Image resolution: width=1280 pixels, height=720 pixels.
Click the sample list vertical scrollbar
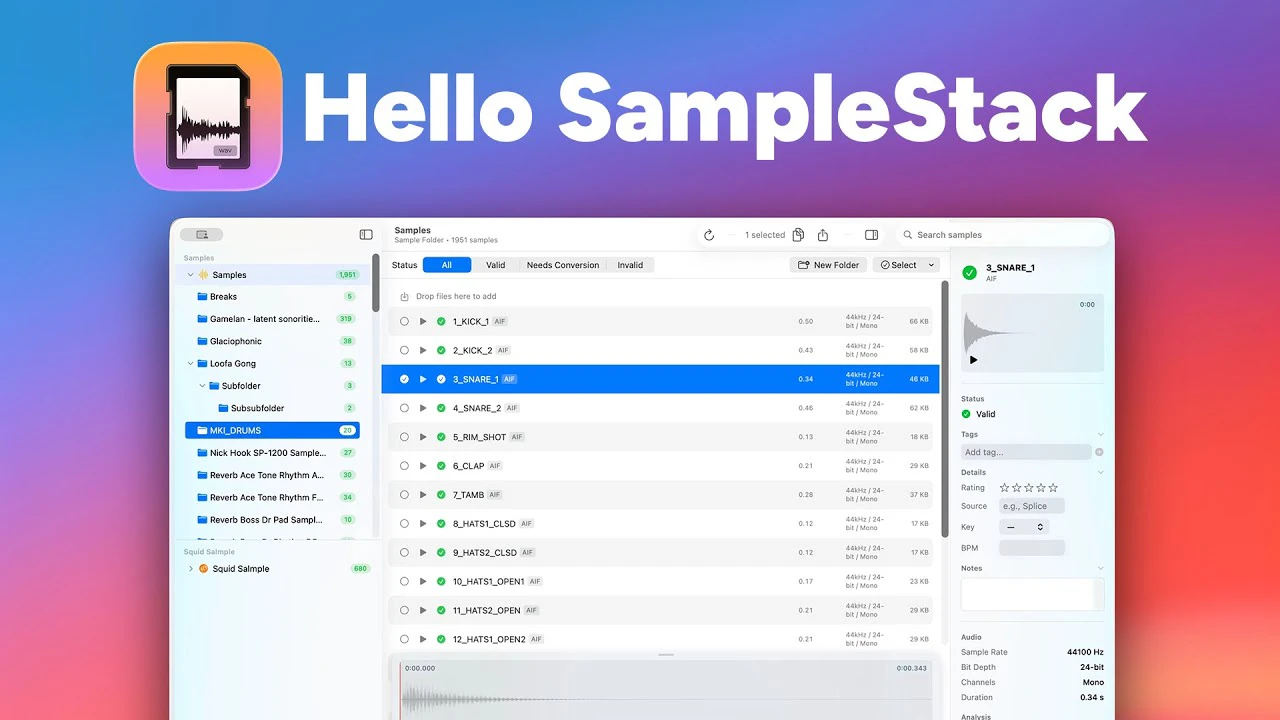(x=944, y=408)
